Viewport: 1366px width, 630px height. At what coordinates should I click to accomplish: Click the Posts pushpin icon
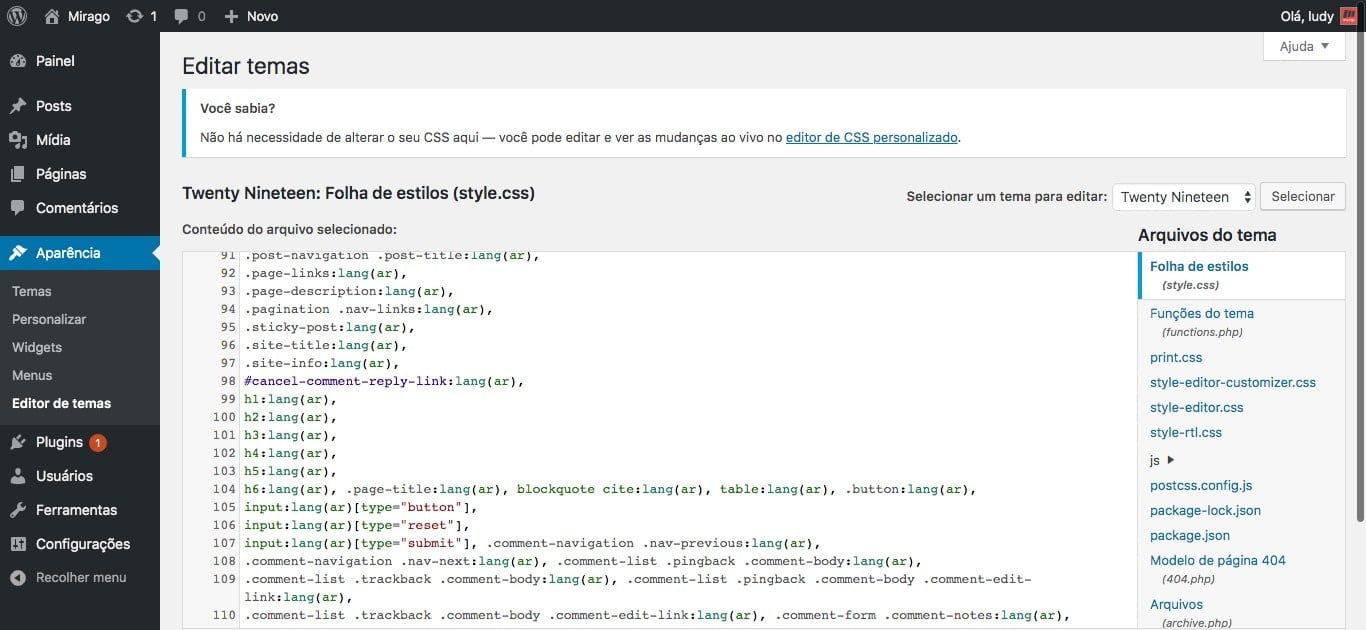(x=18, y=106)
